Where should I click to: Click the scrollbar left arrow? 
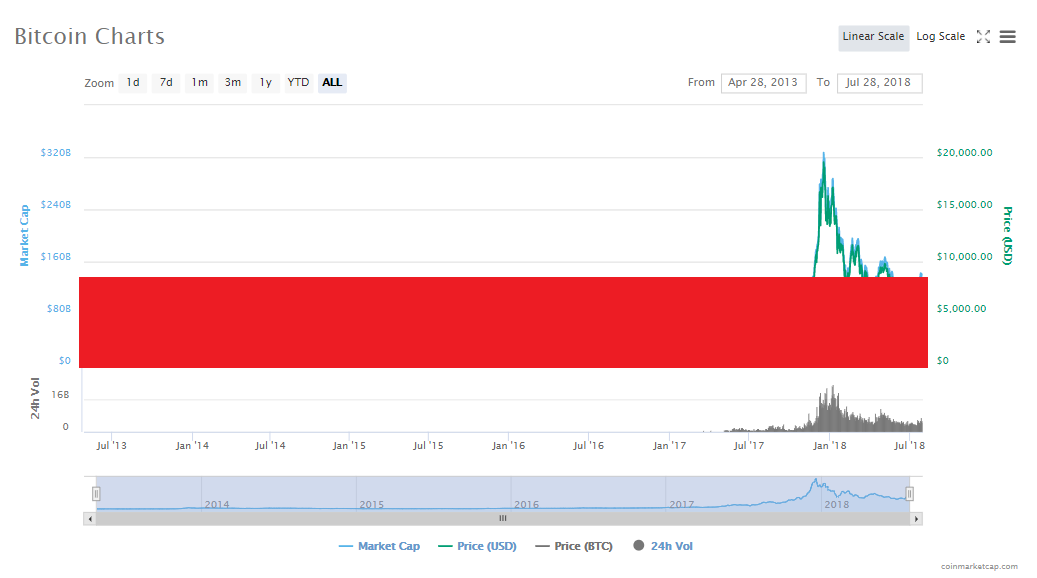coord(90,519)
